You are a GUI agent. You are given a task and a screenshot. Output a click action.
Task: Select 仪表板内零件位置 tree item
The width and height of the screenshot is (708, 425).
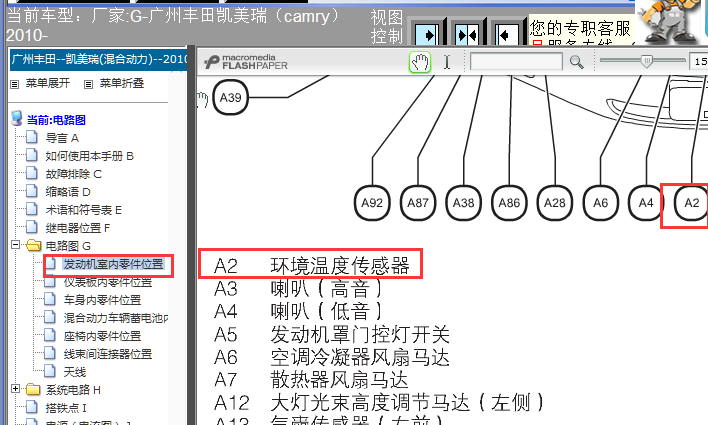[x=108, y=282]
